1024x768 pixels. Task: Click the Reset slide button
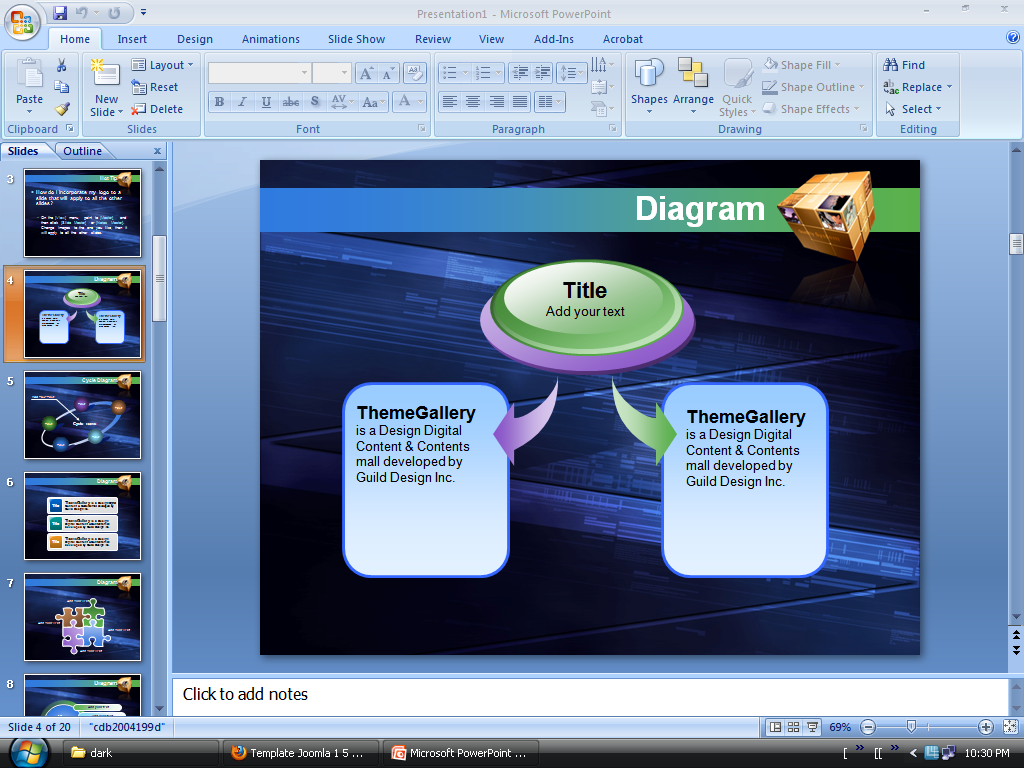(155, 87)
